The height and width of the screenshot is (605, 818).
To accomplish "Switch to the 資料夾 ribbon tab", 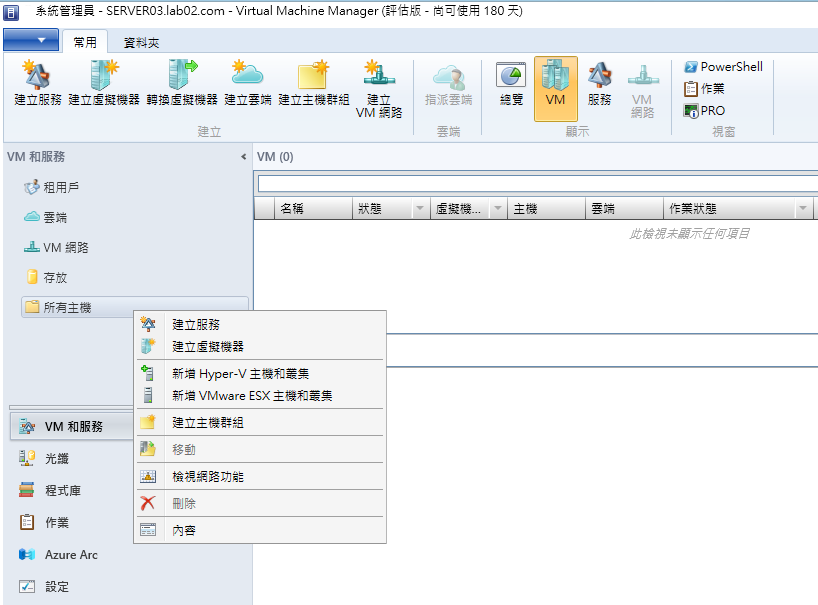I will (x=141, y=43).
